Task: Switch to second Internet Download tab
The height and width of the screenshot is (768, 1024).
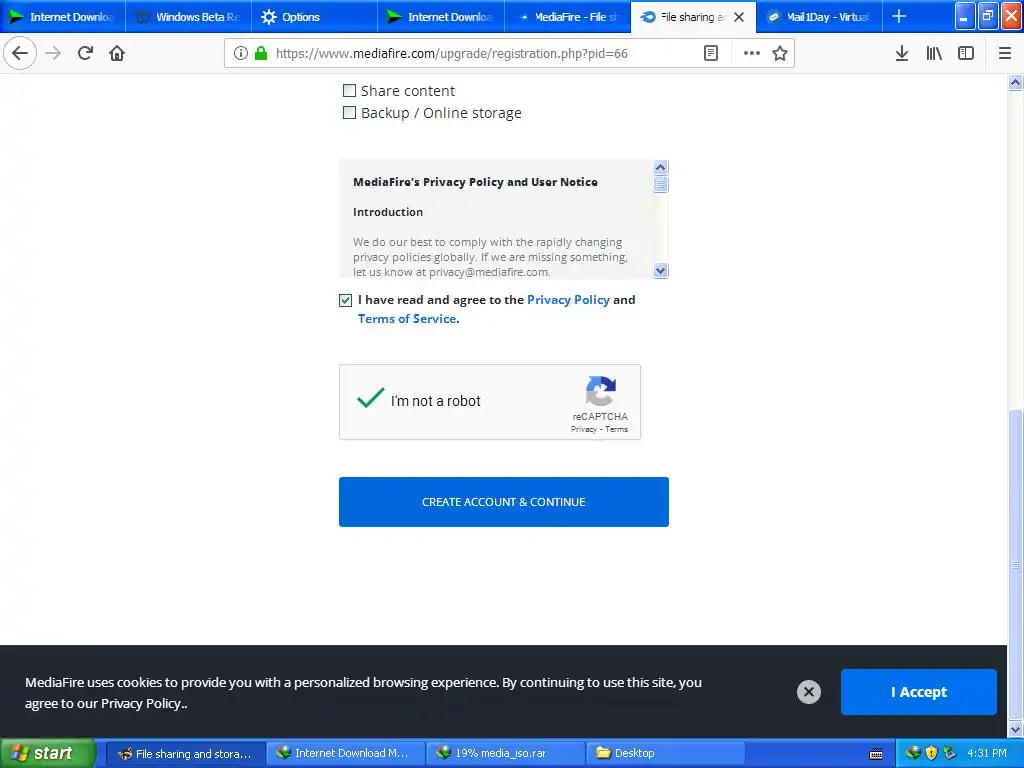Action: (441, 17)
